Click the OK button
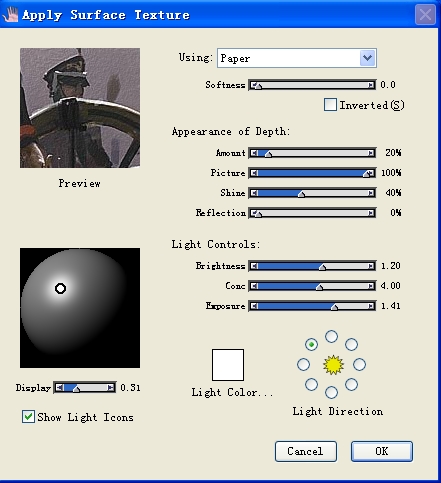 382,451
